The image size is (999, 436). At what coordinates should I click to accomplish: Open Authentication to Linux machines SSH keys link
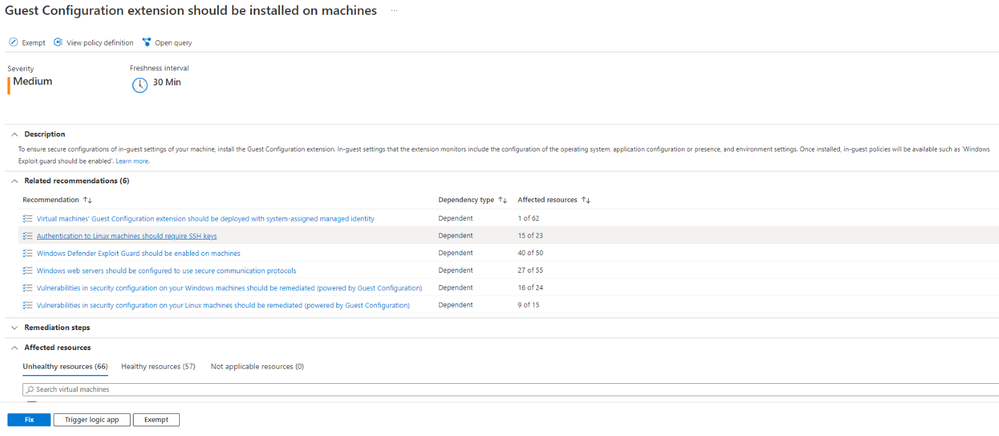[x=127, y=236]
